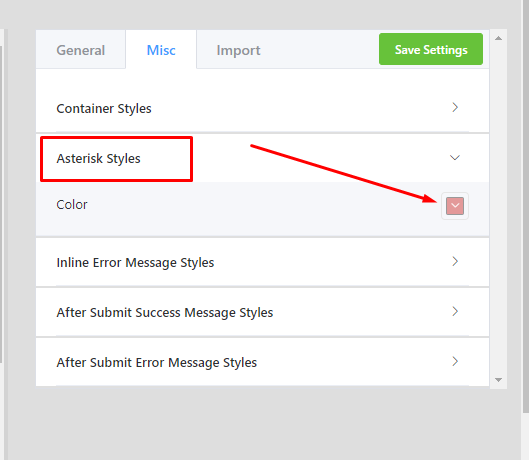Open the asterisk Color picker swatch
The width and height of the screenshot is (529, 460).
[x=455, y=206]
